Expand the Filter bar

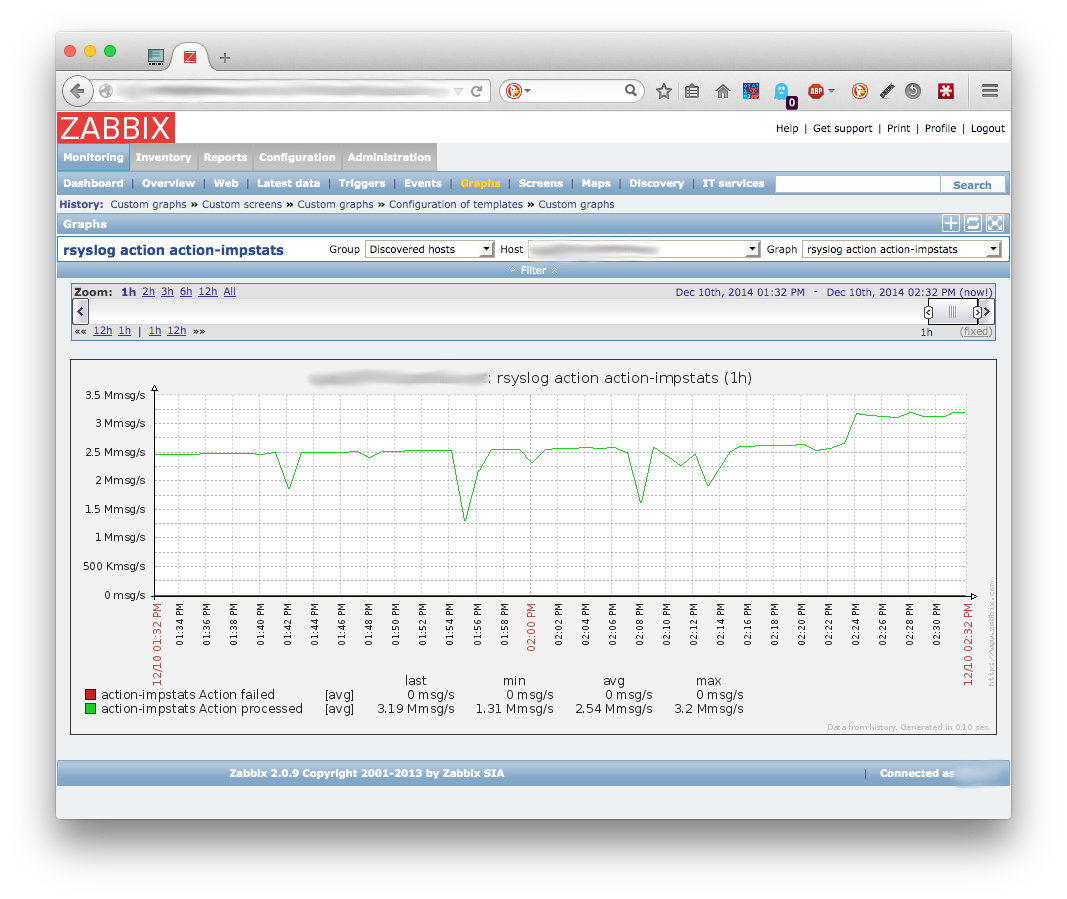(x=534, y=270)
